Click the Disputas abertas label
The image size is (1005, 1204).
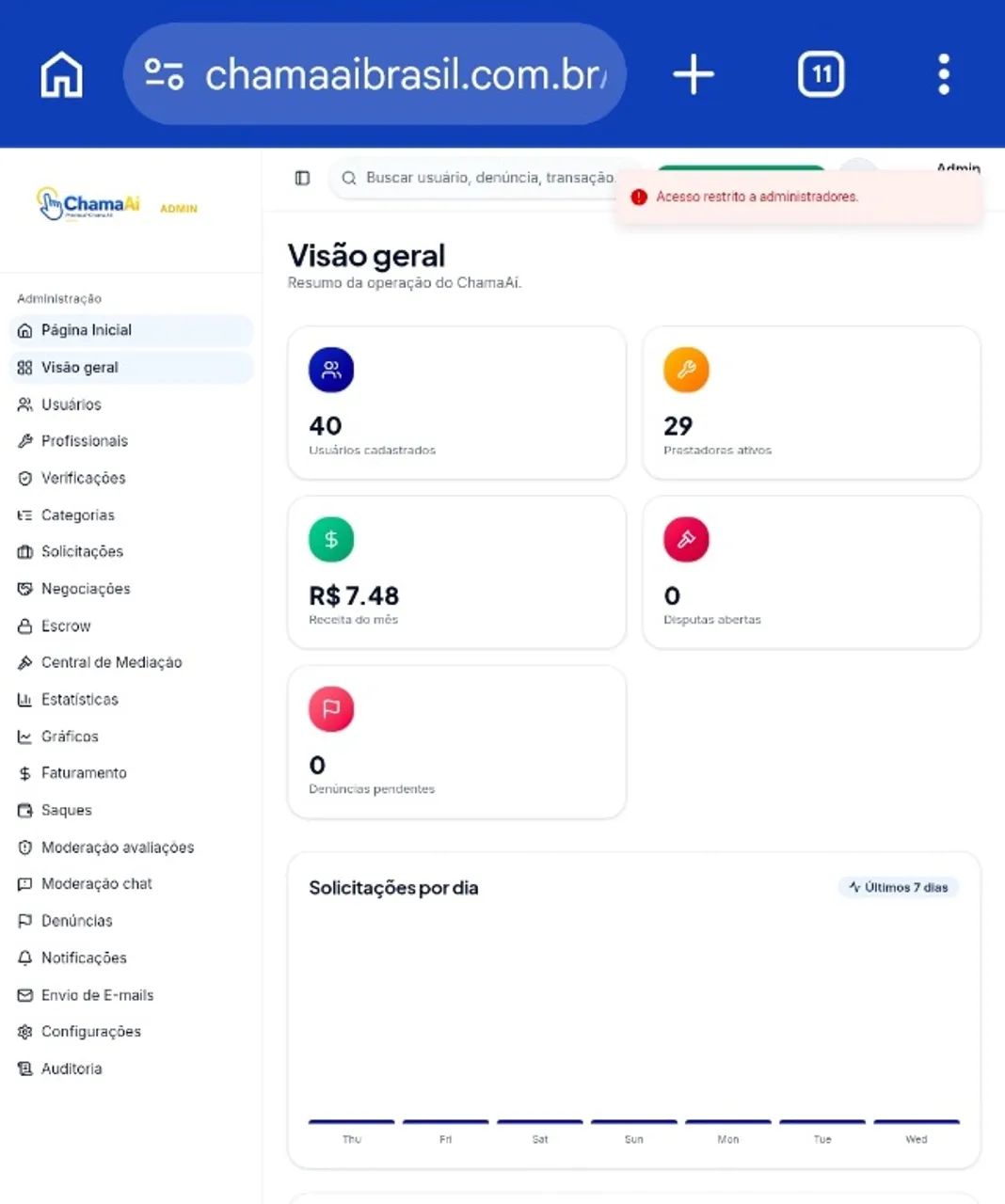point(712,620)
